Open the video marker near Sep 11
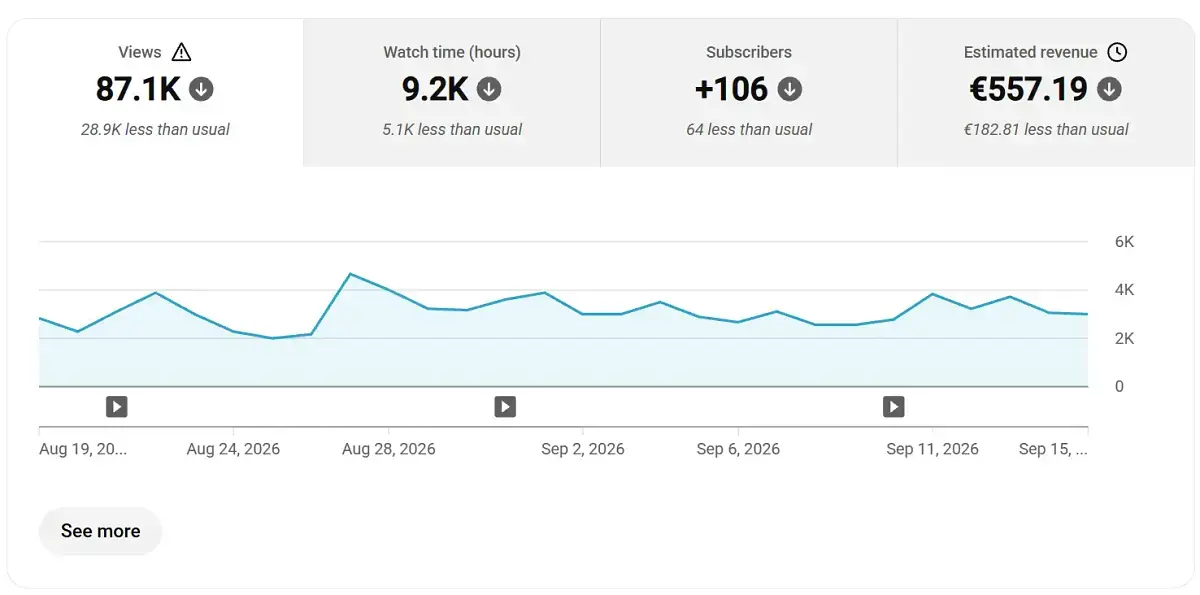The image size is (1200, 595). pos(893,406)
